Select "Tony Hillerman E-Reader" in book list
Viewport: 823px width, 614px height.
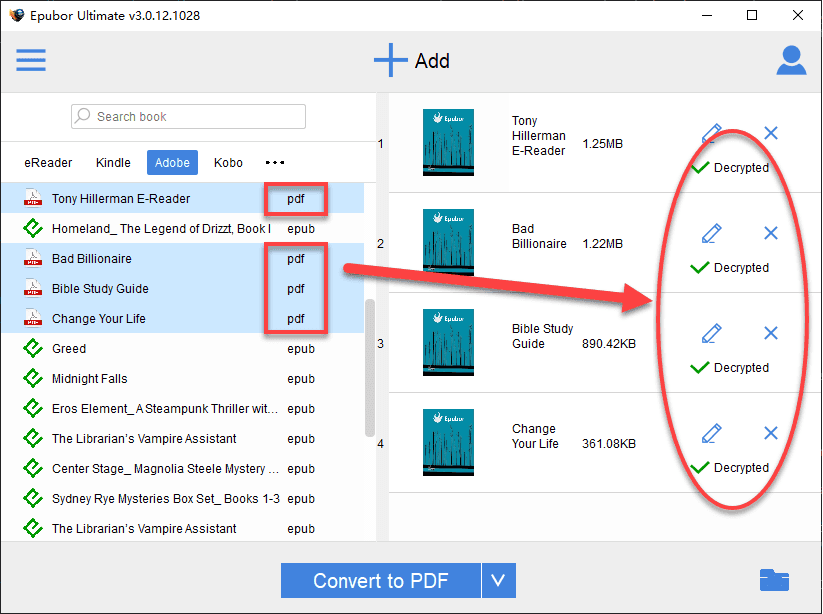pyautogui.click(x=183, y=198)
